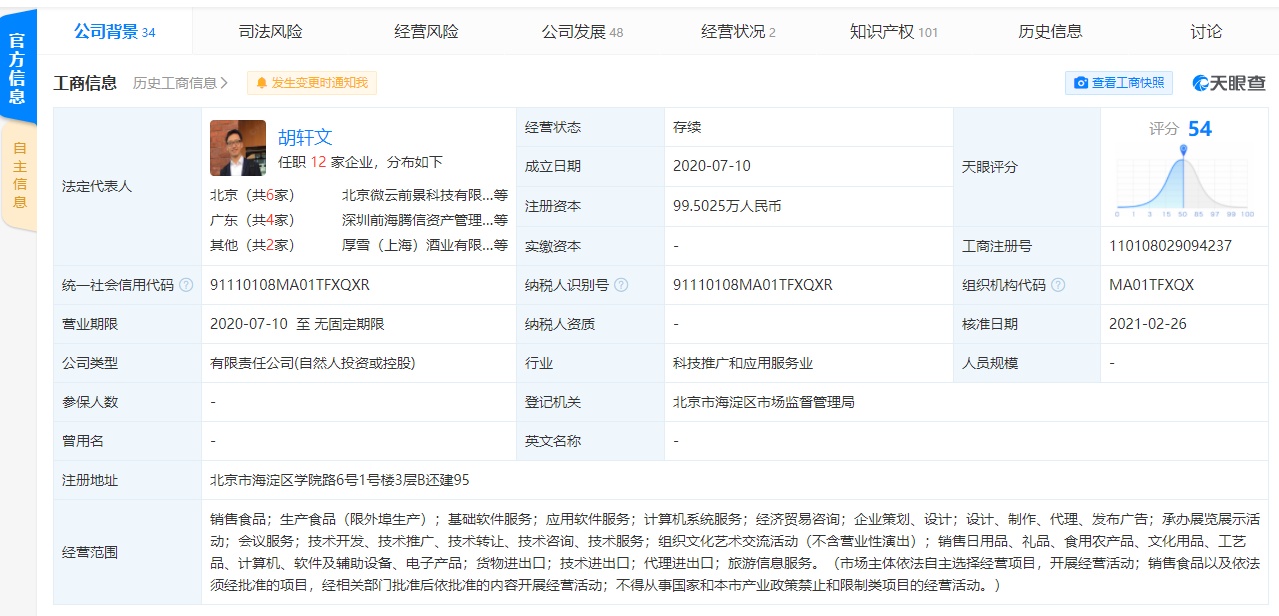The height and width of the screenshot is (616, 1279).
Task: Open the 历史信息 tab
Action: (1050, 32)
